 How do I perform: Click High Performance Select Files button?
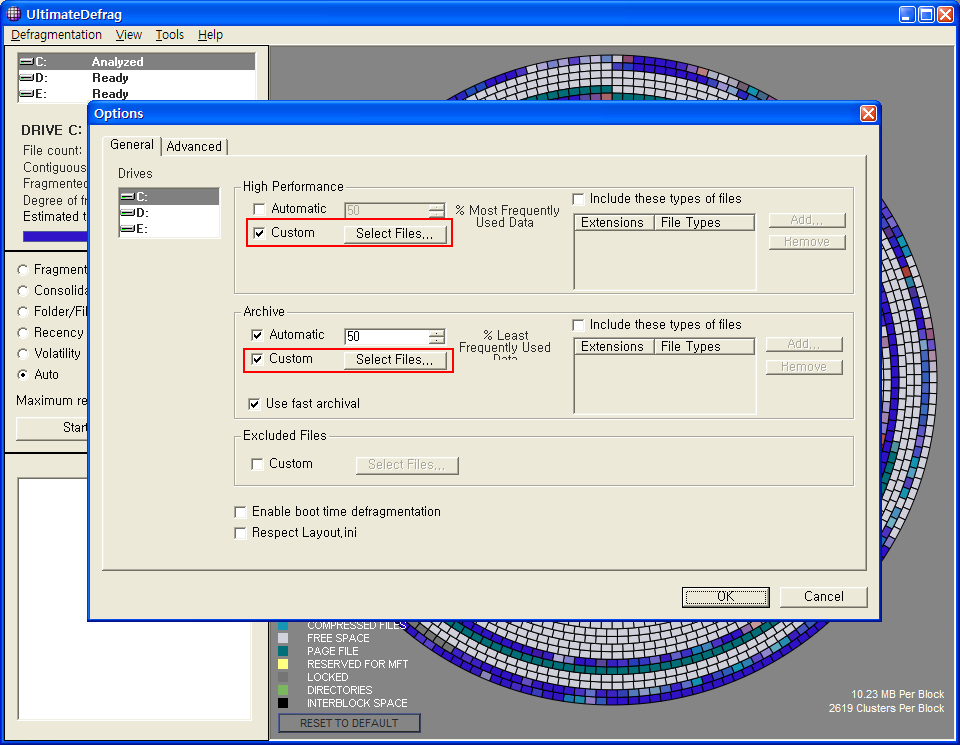click(395, 234)
